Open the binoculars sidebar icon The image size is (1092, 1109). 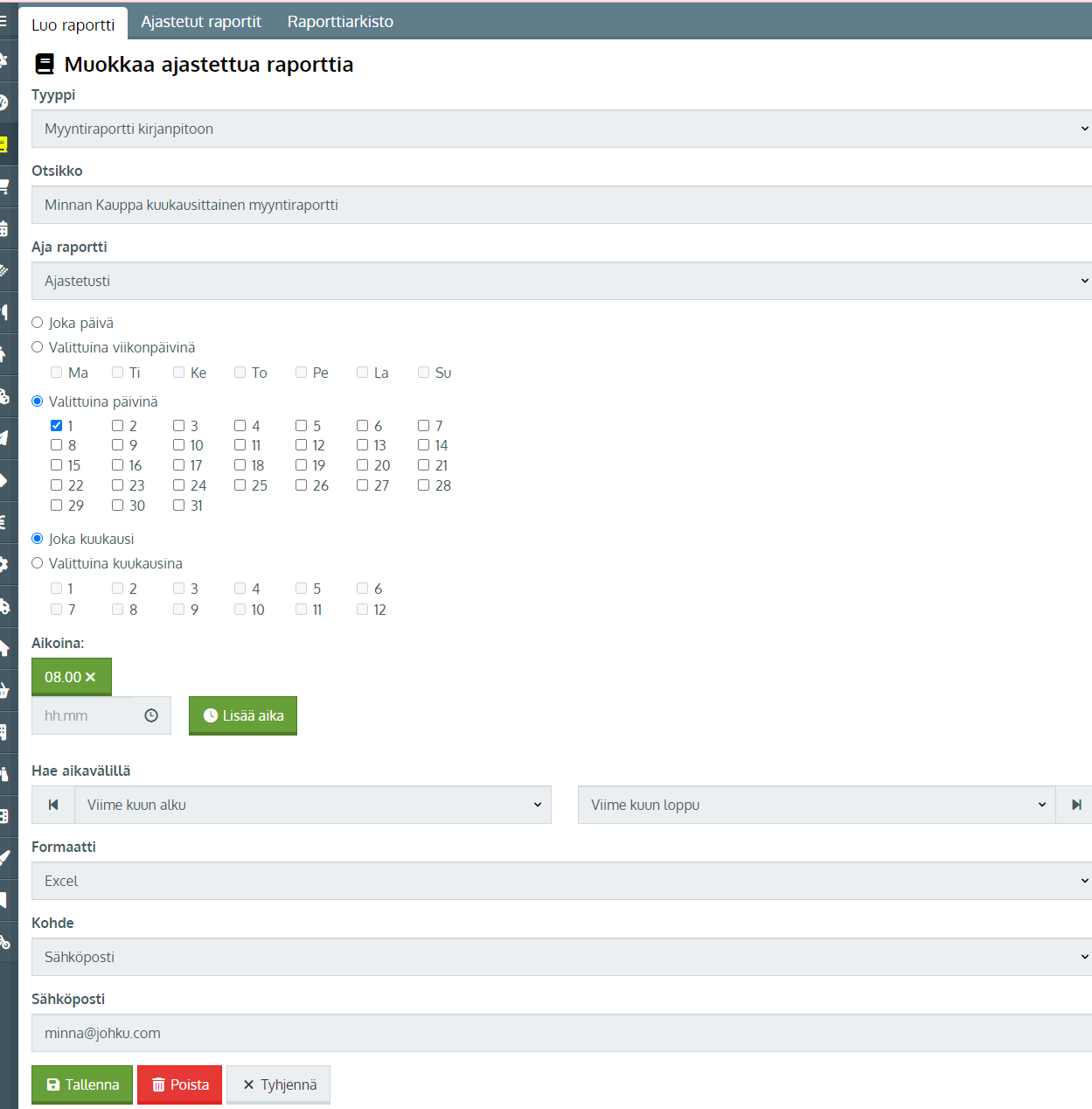point(3,774)
